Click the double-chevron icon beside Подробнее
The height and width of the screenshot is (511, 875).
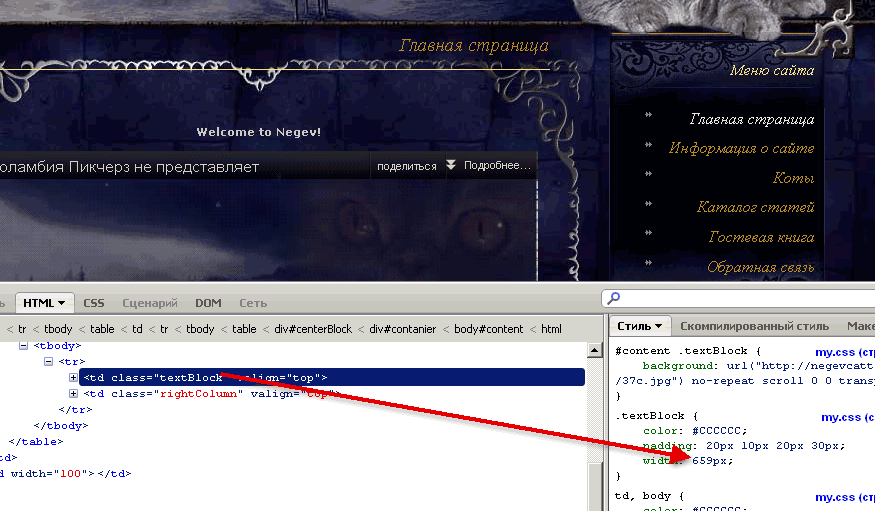coord(451,166)
